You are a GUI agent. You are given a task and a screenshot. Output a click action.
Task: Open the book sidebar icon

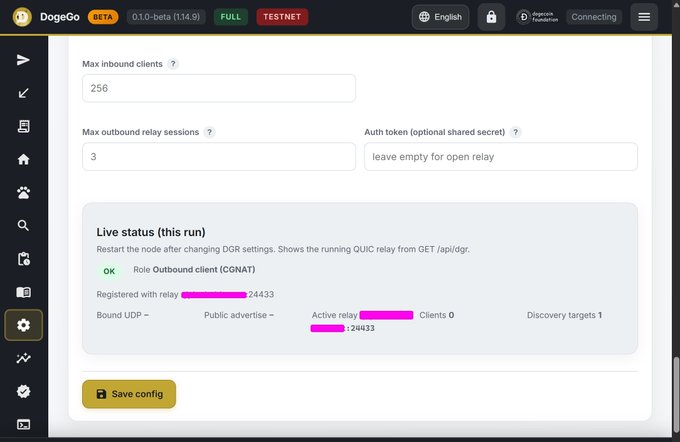pyautogui.click(x=23, y=292)
